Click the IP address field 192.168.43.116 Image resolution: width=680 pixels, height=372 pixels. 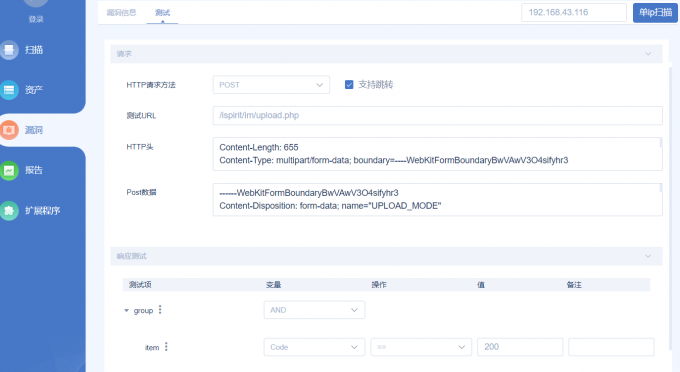(x=574, y=13)
